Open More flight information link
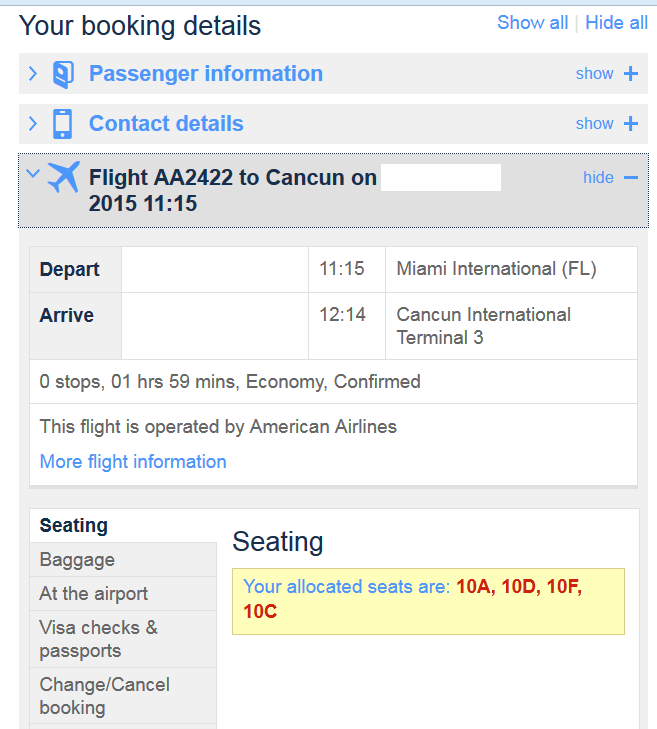The image size is (657, 729). pyautogui.click(x=133, y=462)
